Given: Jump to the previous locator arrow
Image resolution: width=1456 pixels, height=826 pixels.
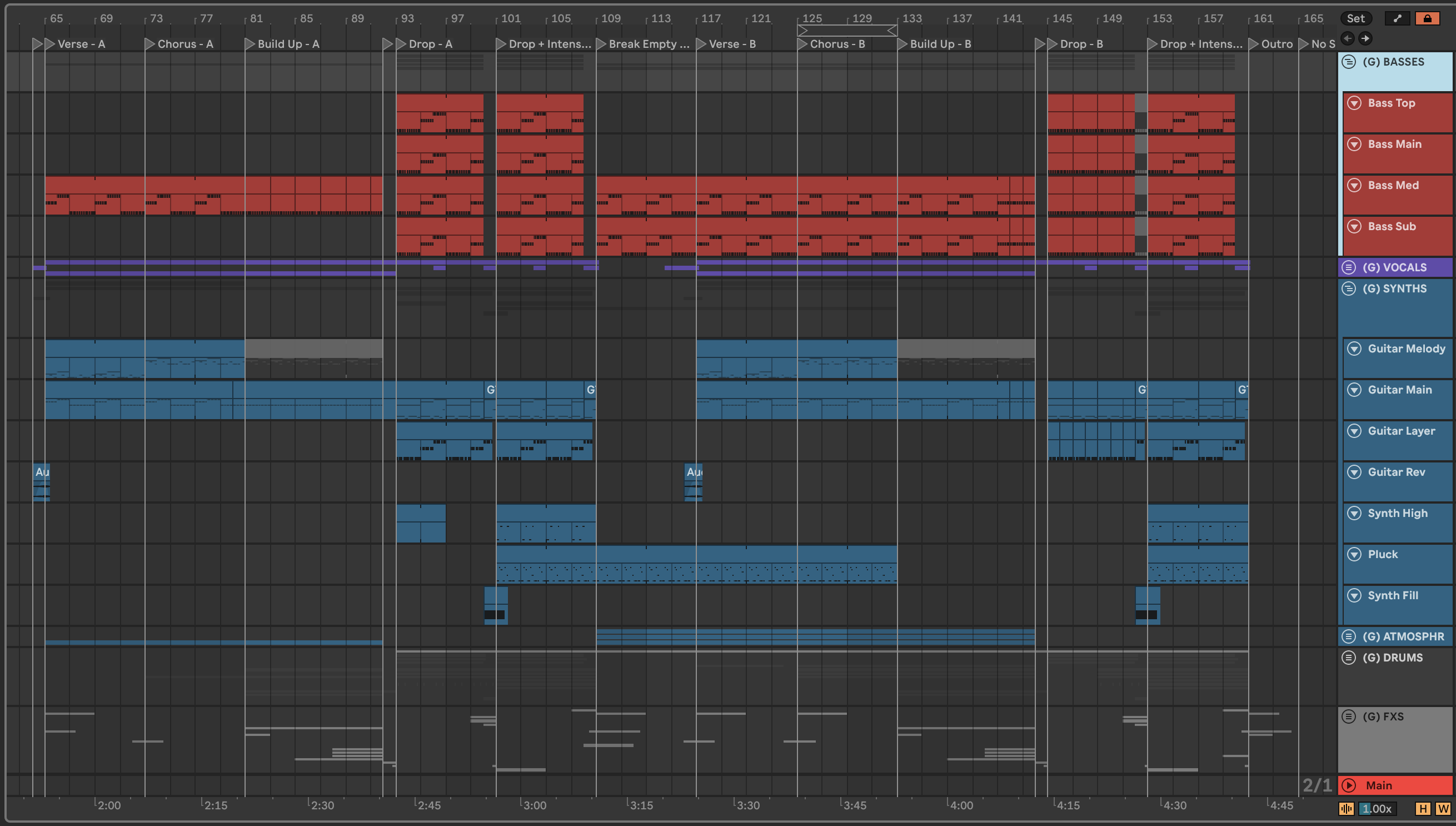Looking at the screenshot, I should click(x=1348, y=38).
